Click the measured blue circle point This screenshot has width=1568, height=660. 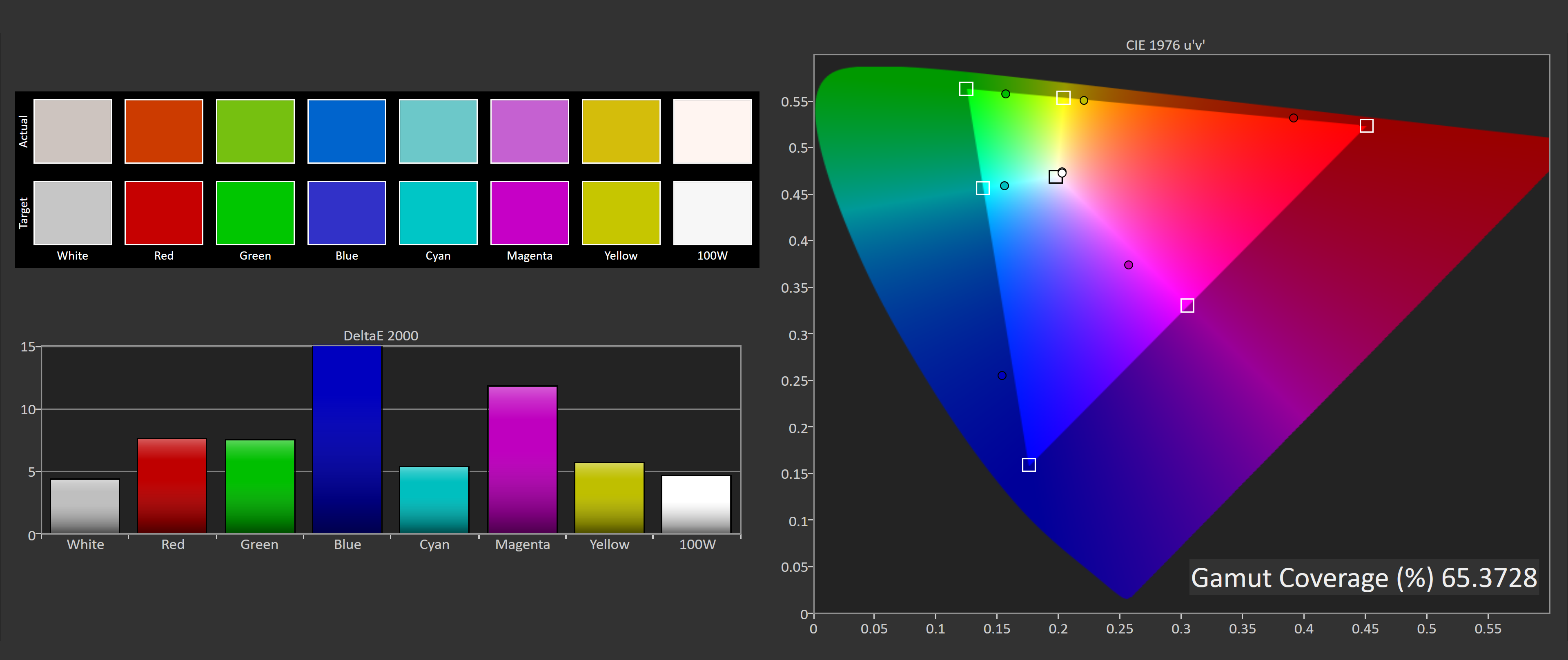[1002, 376]
